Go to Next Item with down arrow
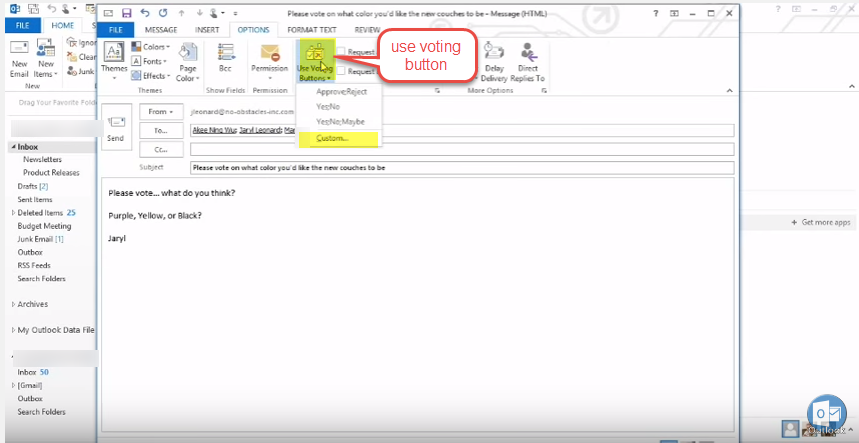The width and height of the screenshot is (859, 443). (199, 13)
